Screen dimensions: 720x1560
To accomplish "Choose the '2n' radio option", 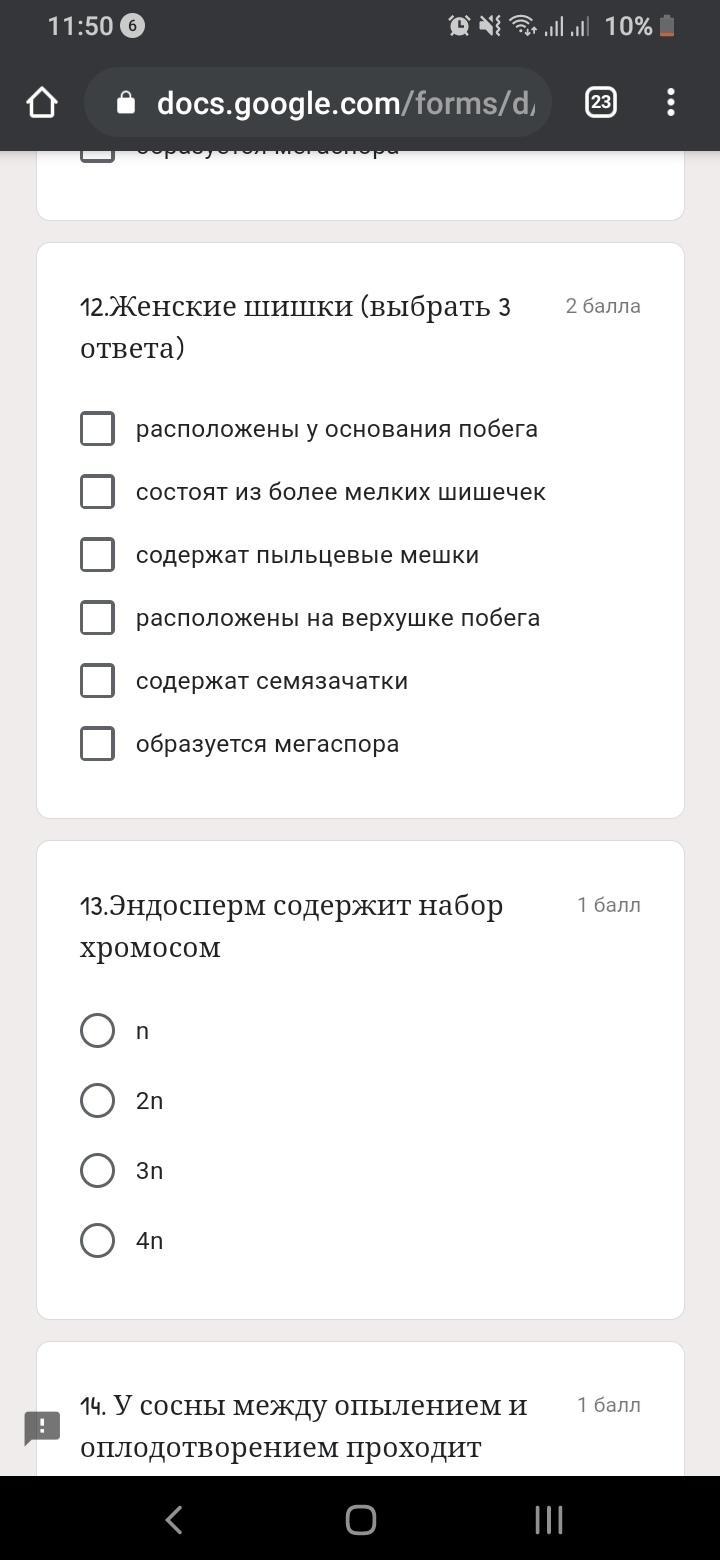I will tap(97, 1100).
